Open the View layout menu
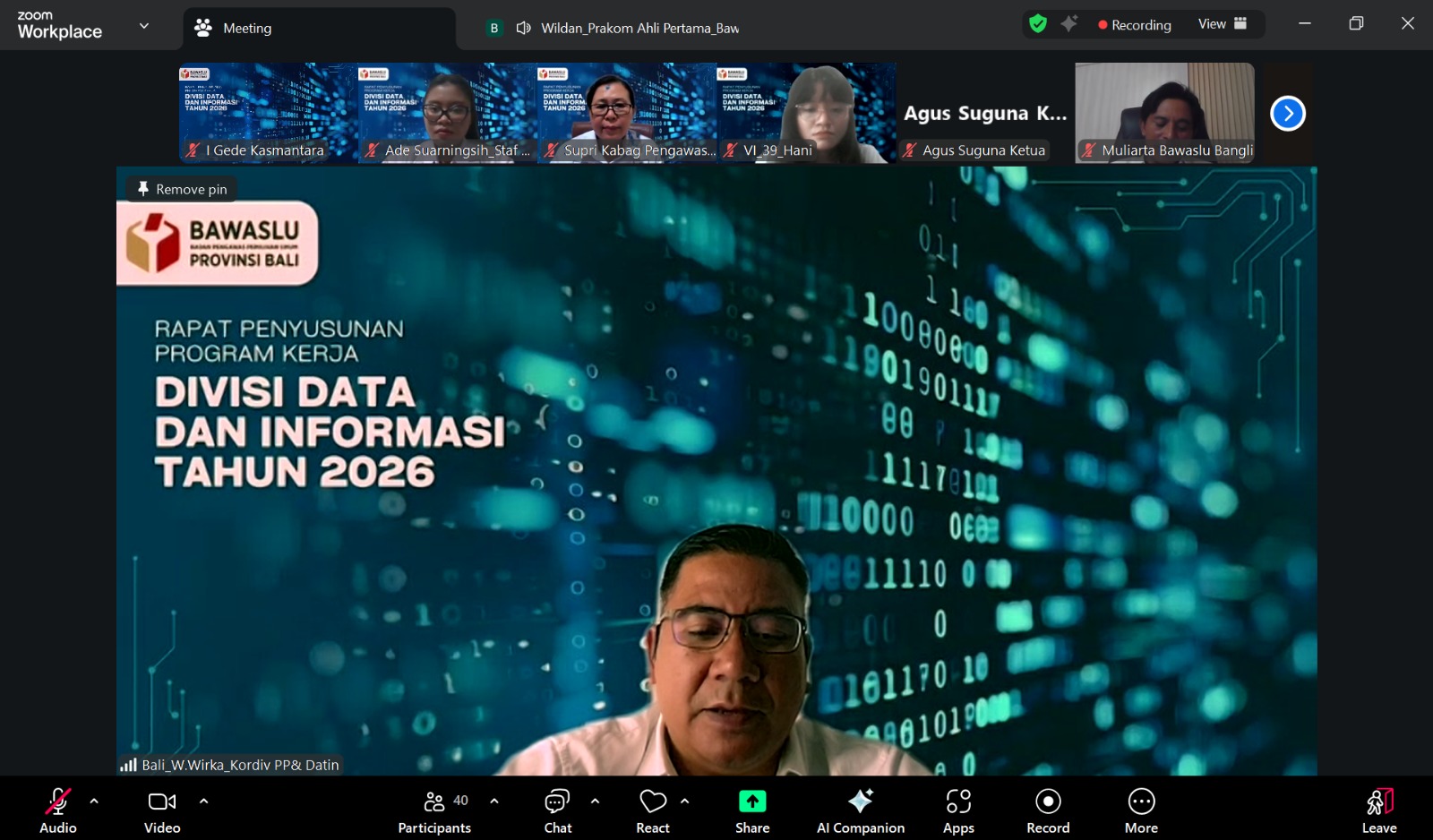Image resolution: width=1433 pixels, height=840 pixels. pyautogui.click(x=1223, y=24)
